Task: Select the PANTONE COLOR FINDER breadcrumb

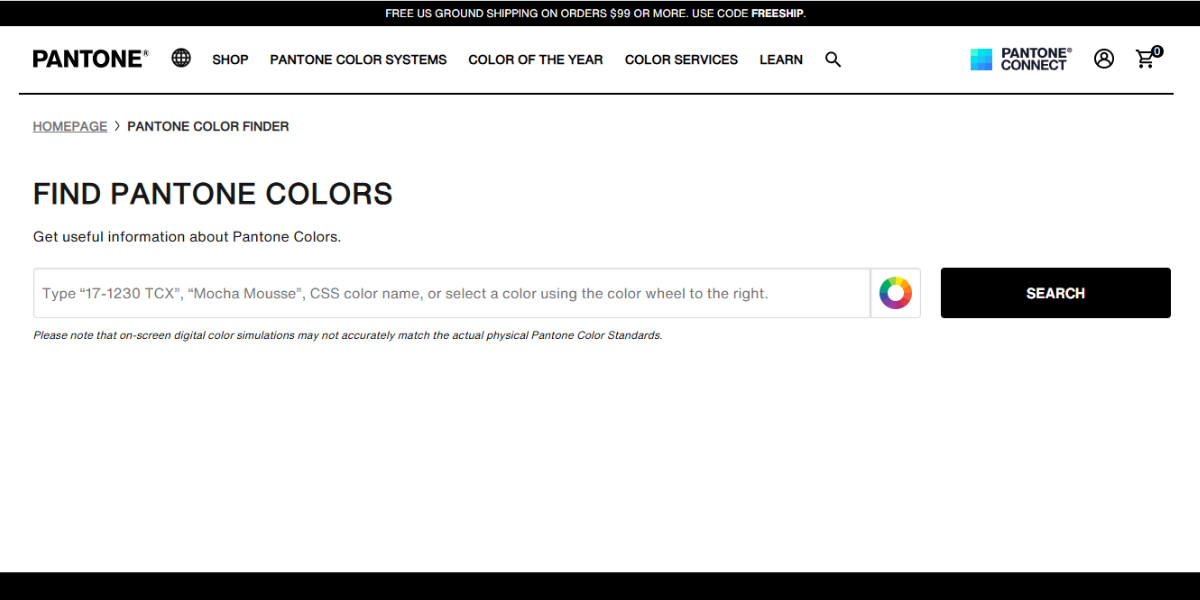Action: point(208,126)
